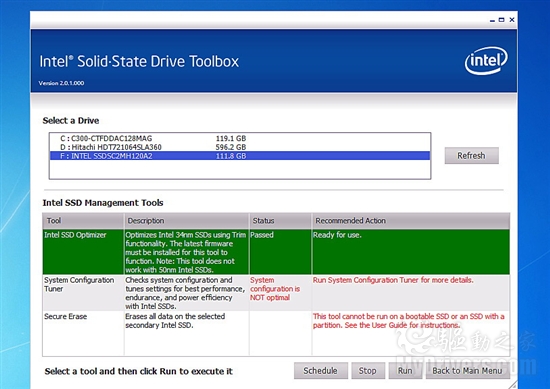Viewport: 550px width, 389px height.
Task: Stop the running tool
Action: tap(368, 371)
